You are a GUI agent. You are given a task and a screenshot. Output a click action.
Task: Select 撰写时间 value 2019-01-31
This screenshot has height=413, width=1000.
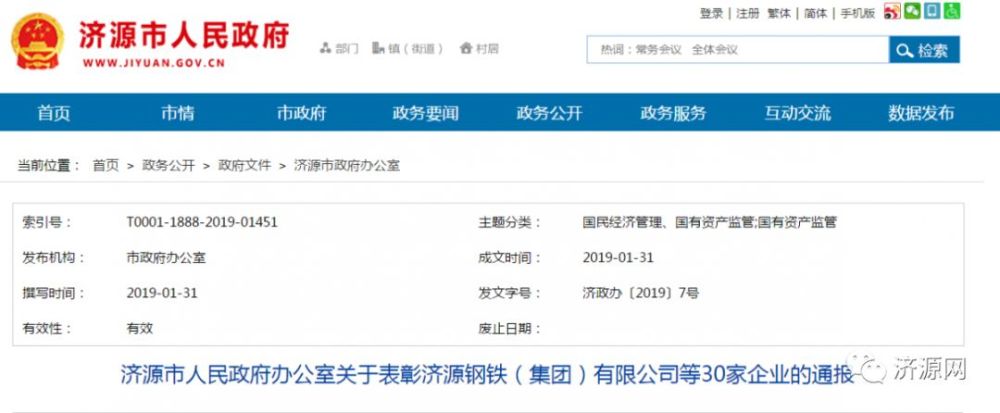point(162,293)
